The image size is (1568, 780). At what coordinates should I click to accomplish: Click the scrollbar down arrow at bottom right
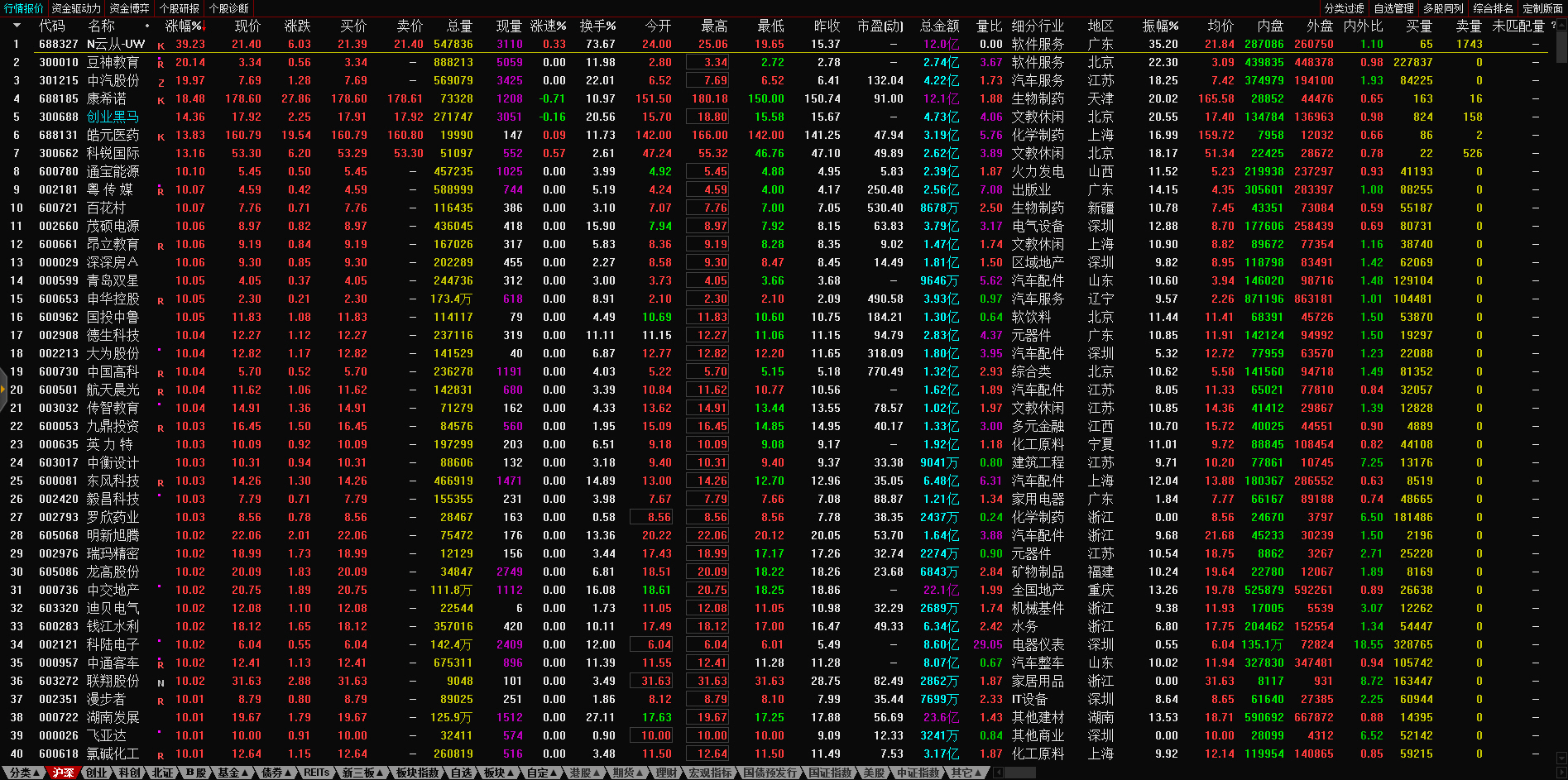1561,758
